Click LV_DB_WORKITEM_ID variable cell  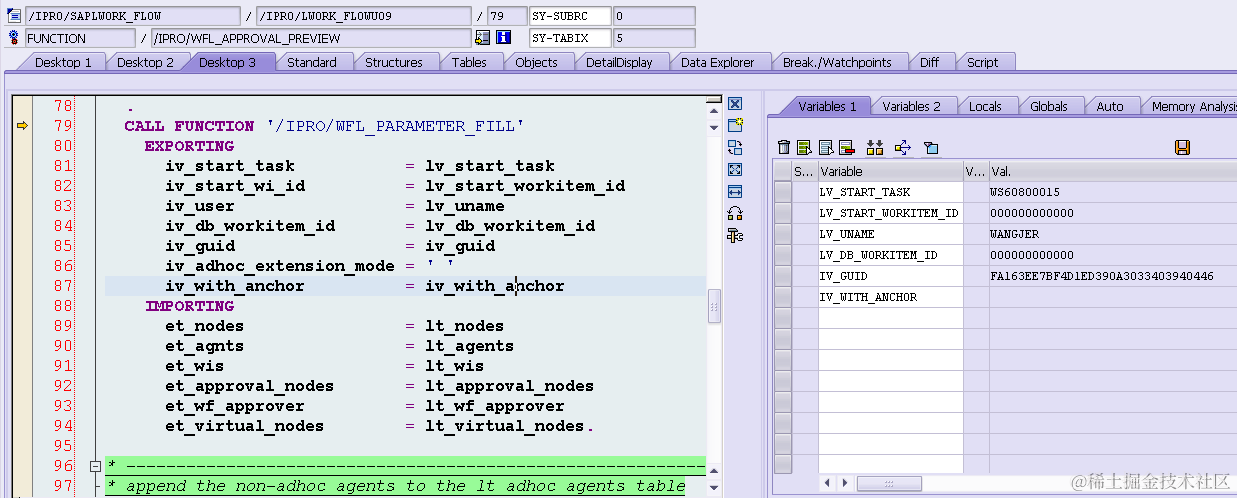(890, 255)
